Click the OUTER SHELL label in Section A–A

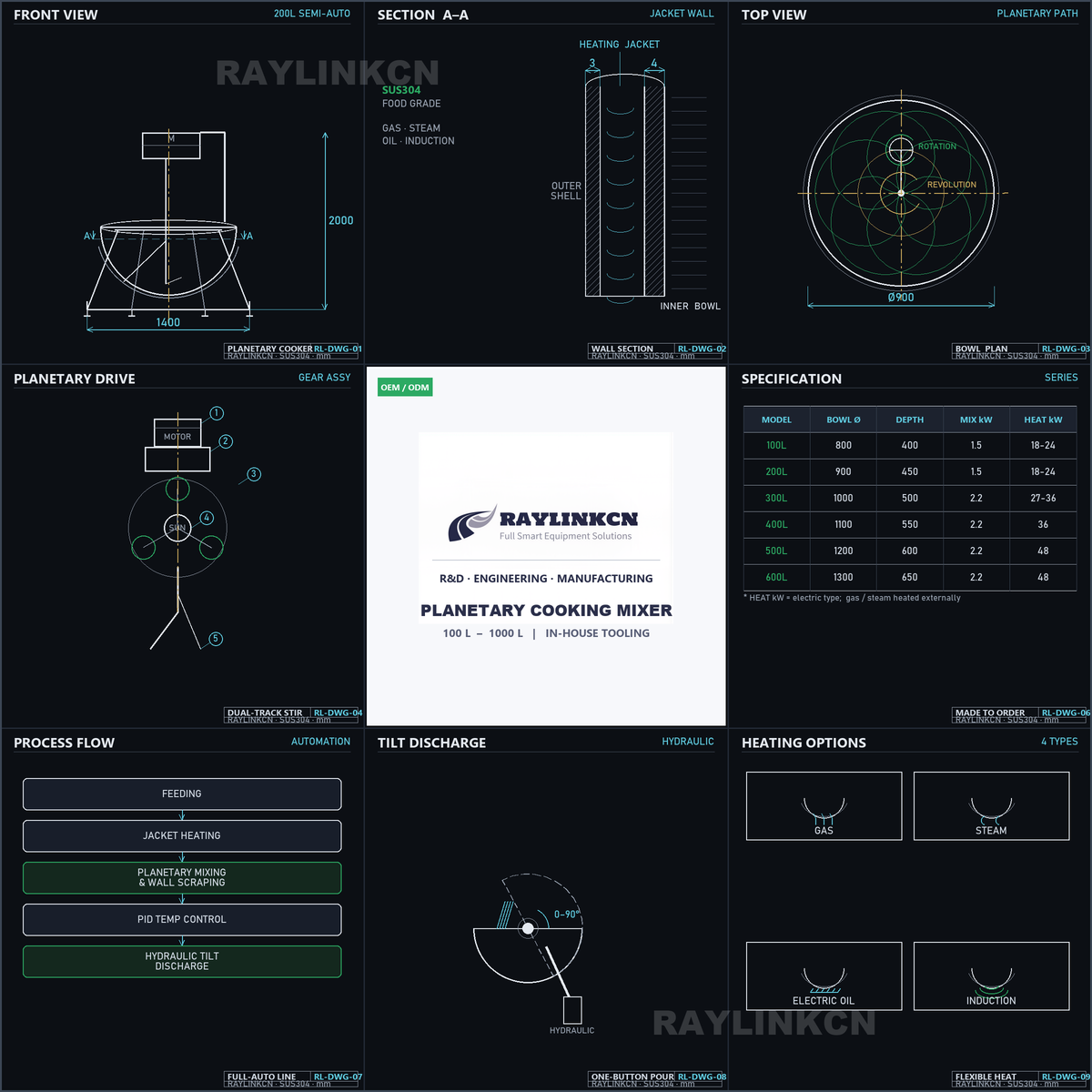pyautogui.click(x=566, y=191)
